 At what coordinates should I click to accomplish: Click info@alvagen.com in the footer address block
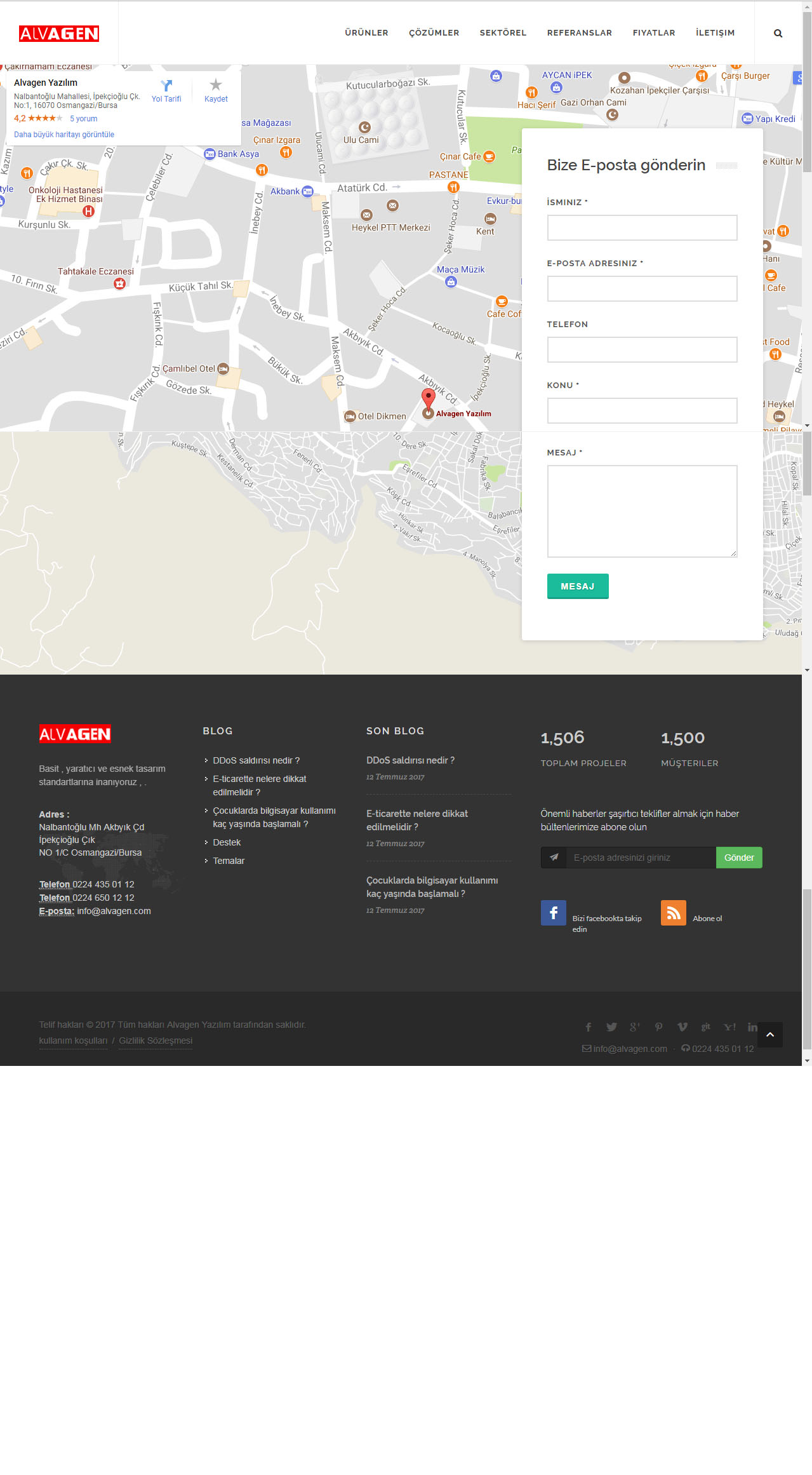click(x=114, y=911)
